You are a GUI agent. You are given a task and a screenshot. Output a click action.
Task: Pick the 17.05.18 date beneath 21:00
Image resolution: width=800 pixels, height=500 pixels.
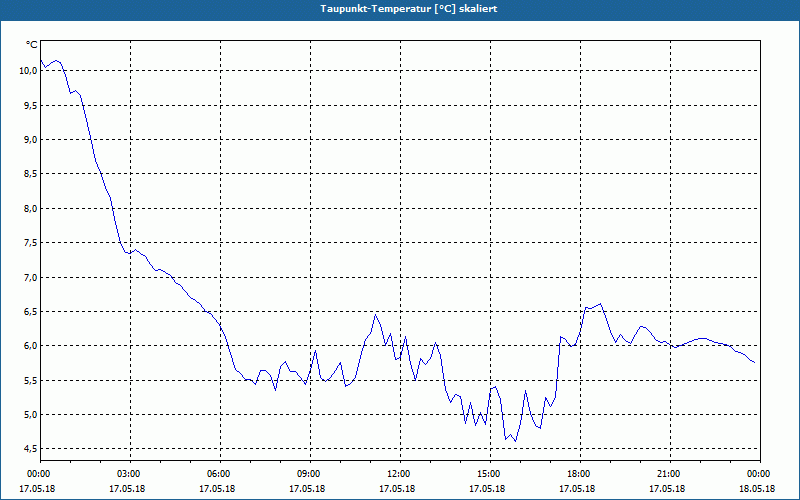[x=667, y=489]
